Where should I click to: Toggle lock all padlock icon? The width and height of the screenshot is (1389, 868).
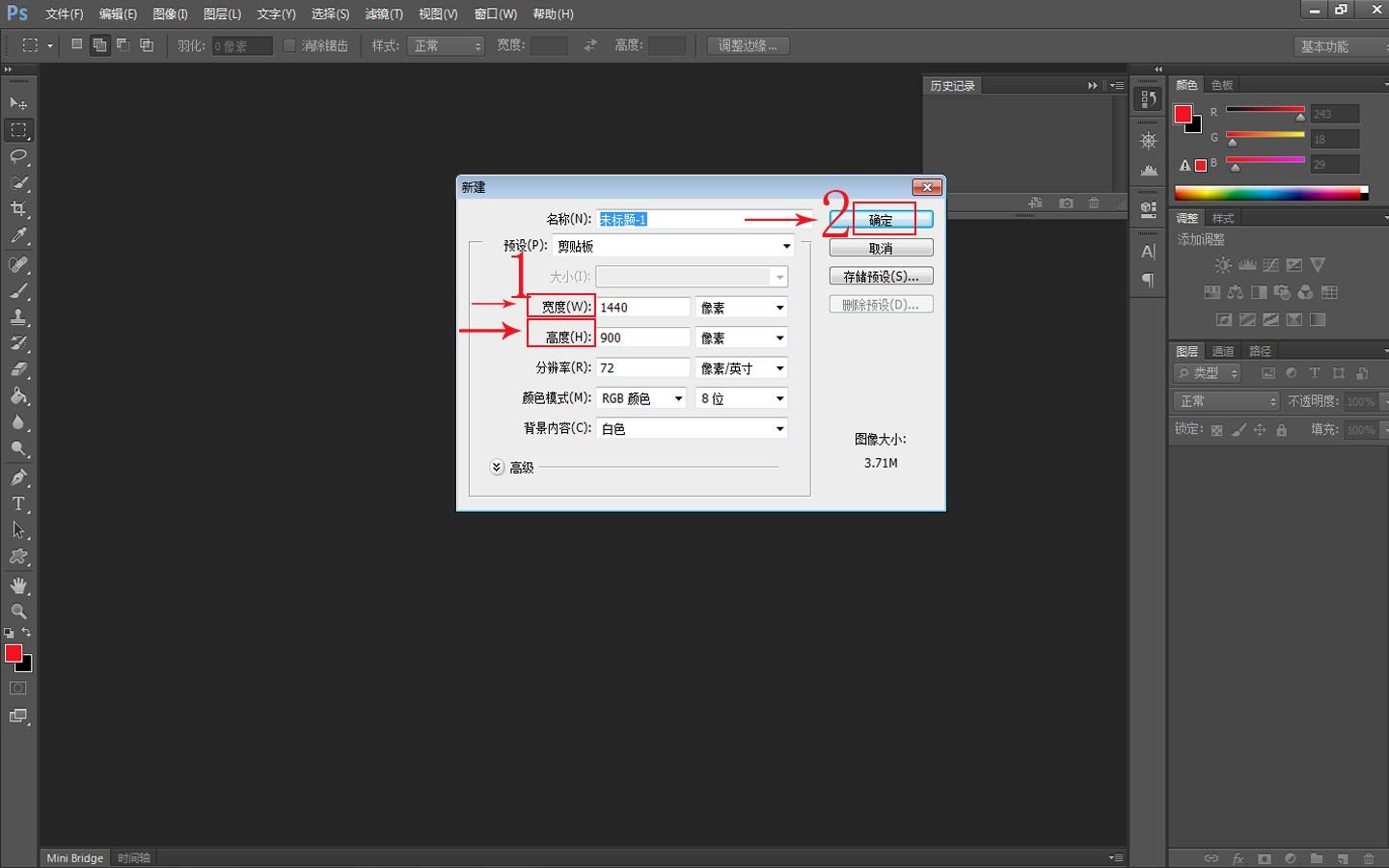1282,430
